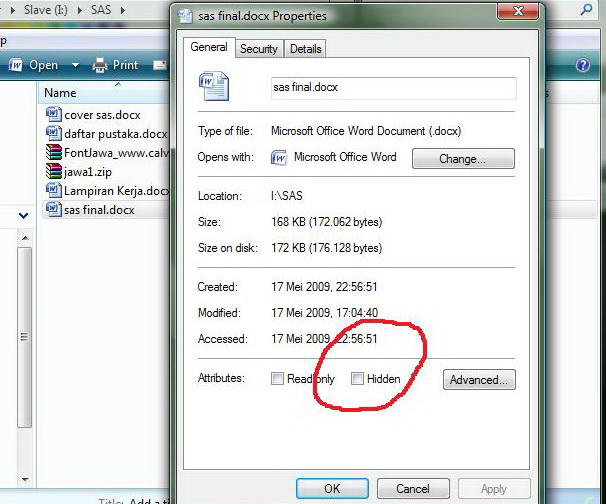The image size is (606, 504).
Task: Open the blue Help question mark icon
Action: click(x=583, y=65)
